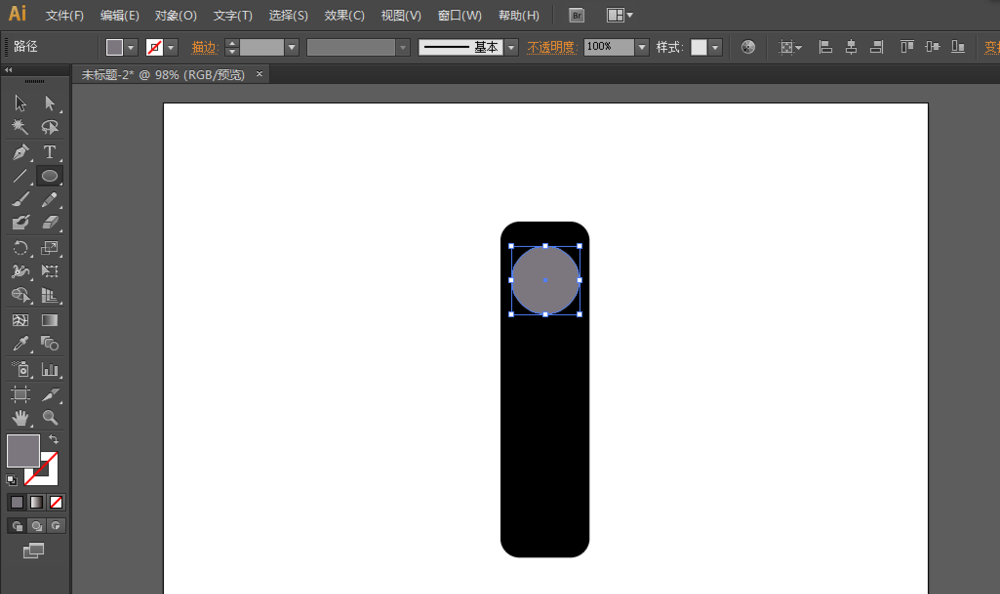This screenshot has width=1000, height=594.
Task: Open the graphic style dropdown
Action: [x=715, y=47]
